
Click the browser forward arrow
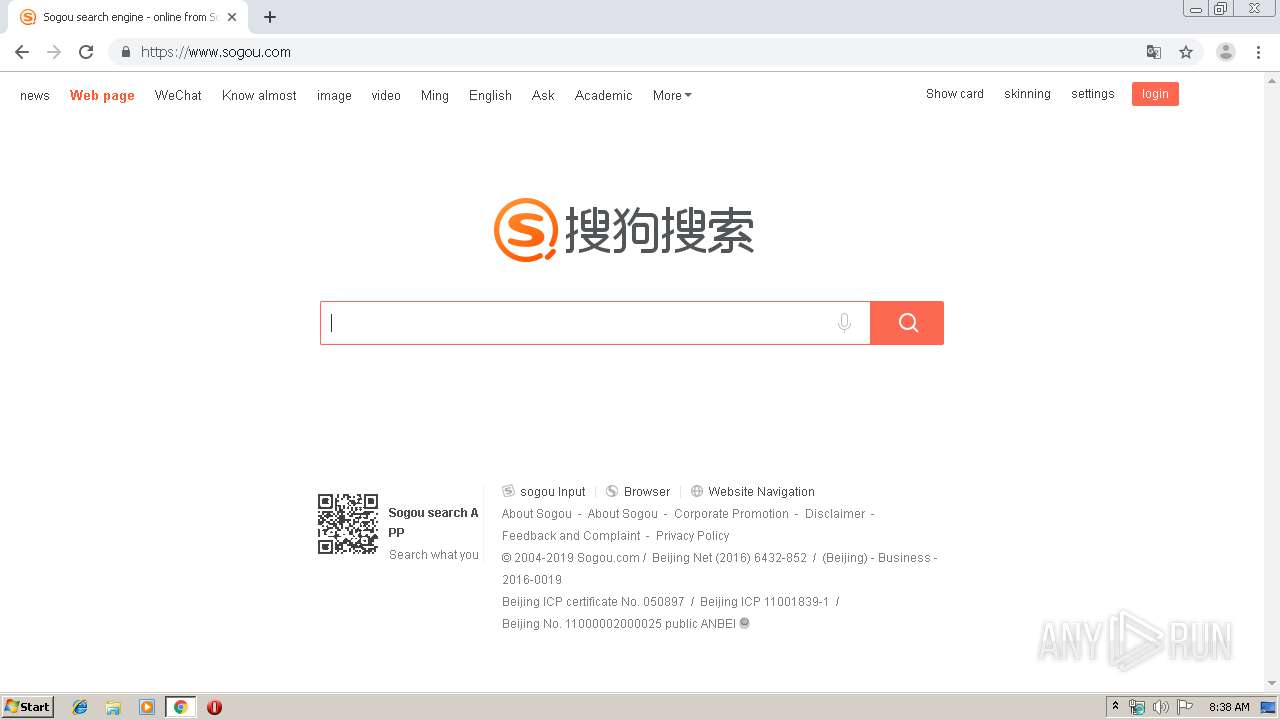pyautogui.click(x=54, y=52)
